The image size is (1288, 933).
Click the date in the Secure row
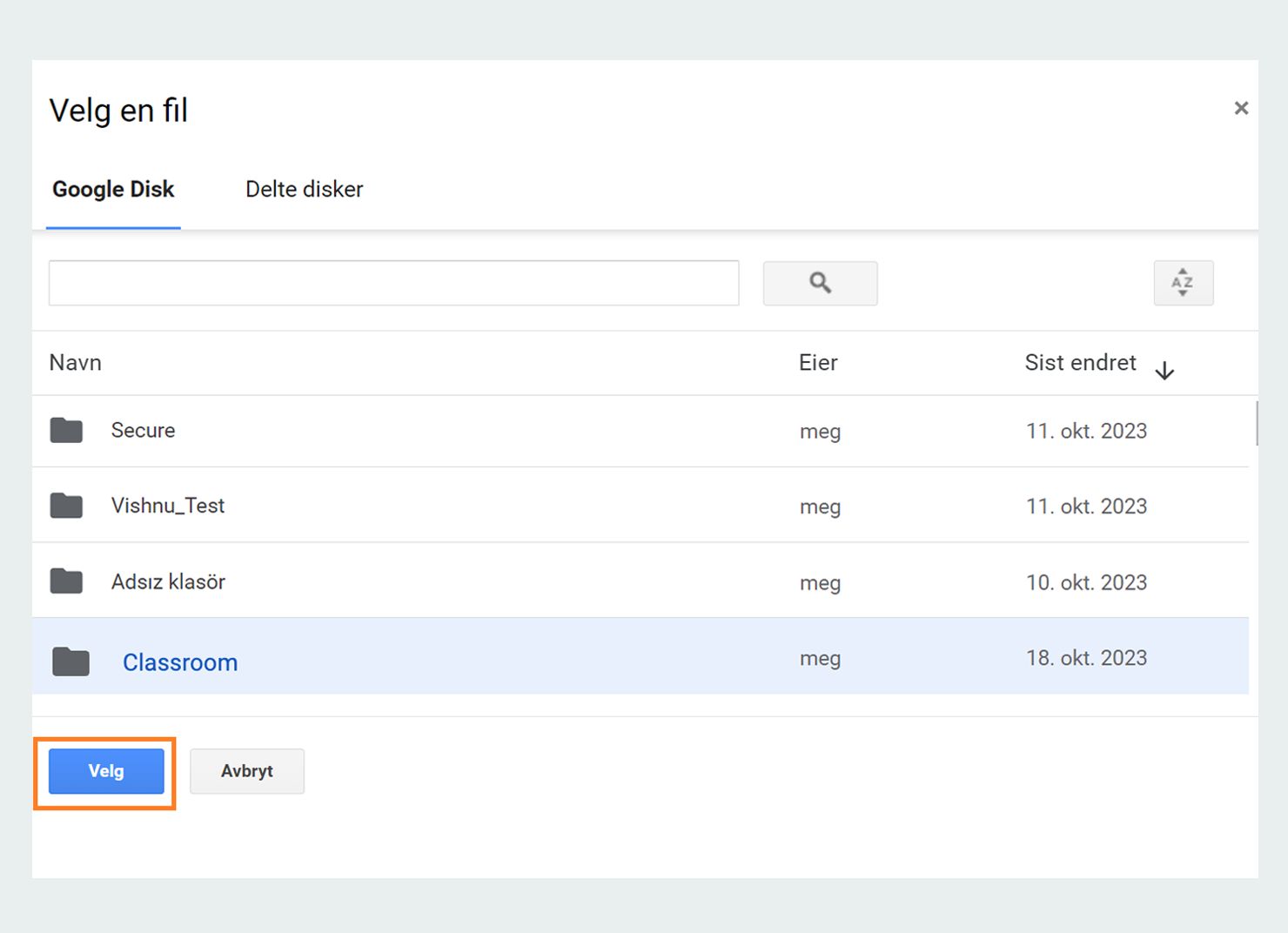[x=1086, y=431]
